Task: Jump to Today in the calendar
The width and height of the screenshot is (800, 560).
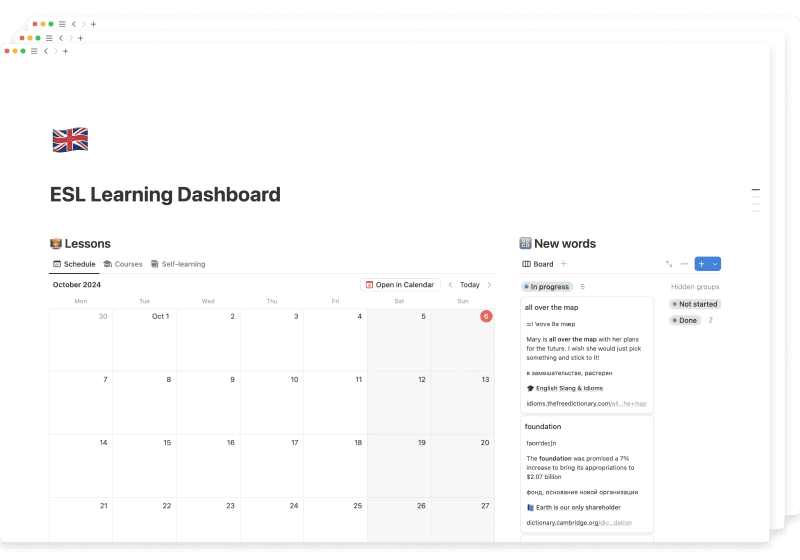Action: click(469, 285)
